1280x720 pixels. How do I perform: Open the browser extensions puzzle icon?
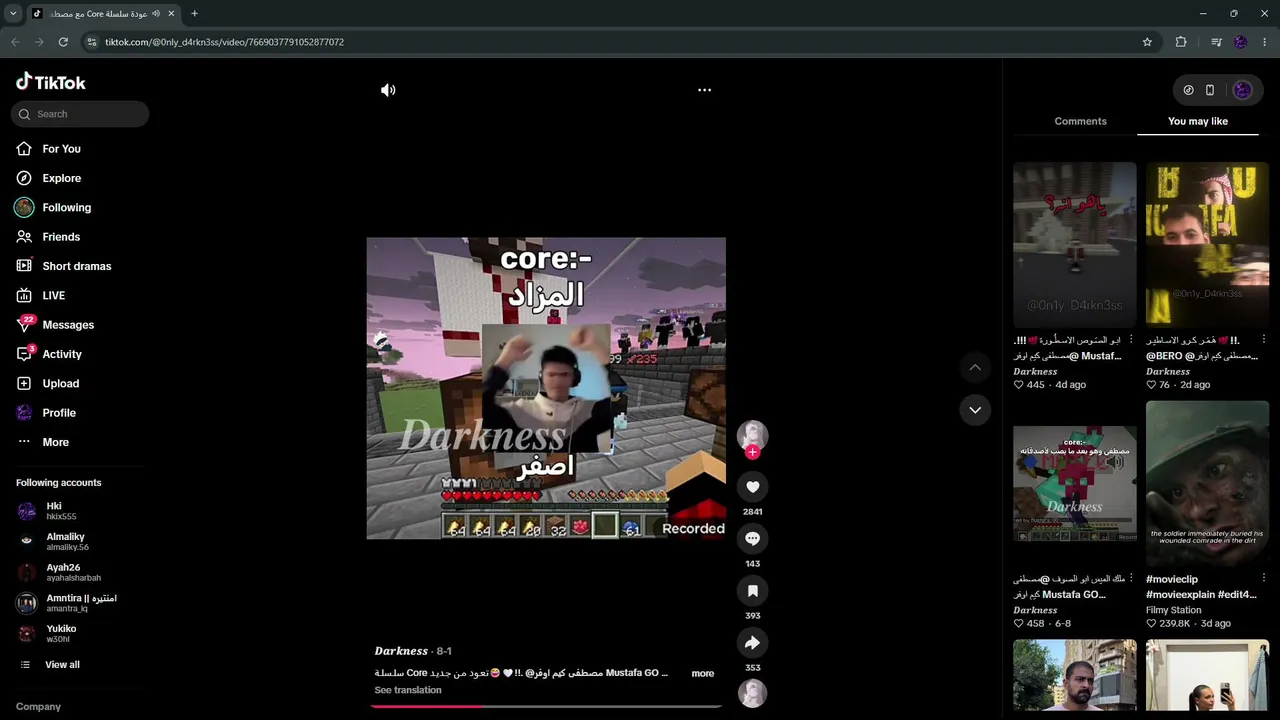pyautogui.click(x=1181, y=42)
